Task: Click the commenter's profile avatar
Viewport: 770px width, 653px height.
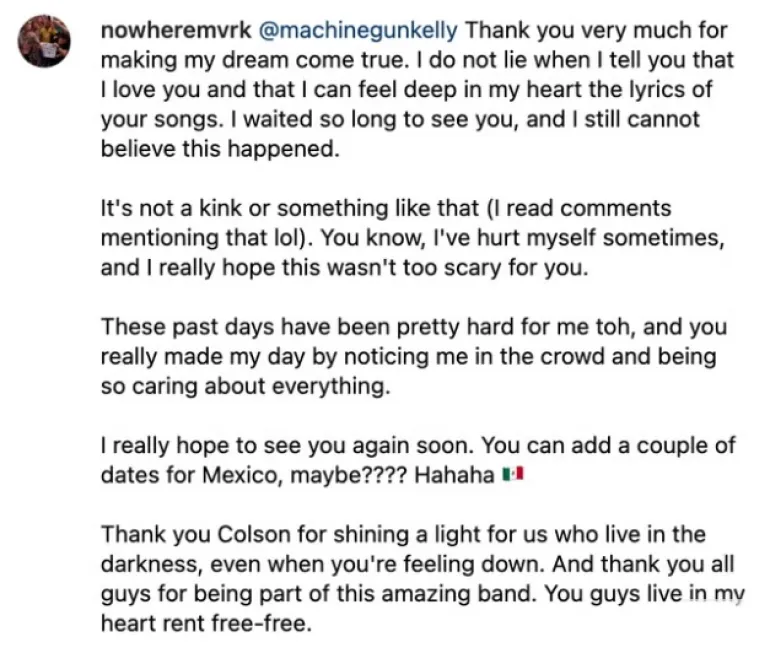Action: coord(45,41)
